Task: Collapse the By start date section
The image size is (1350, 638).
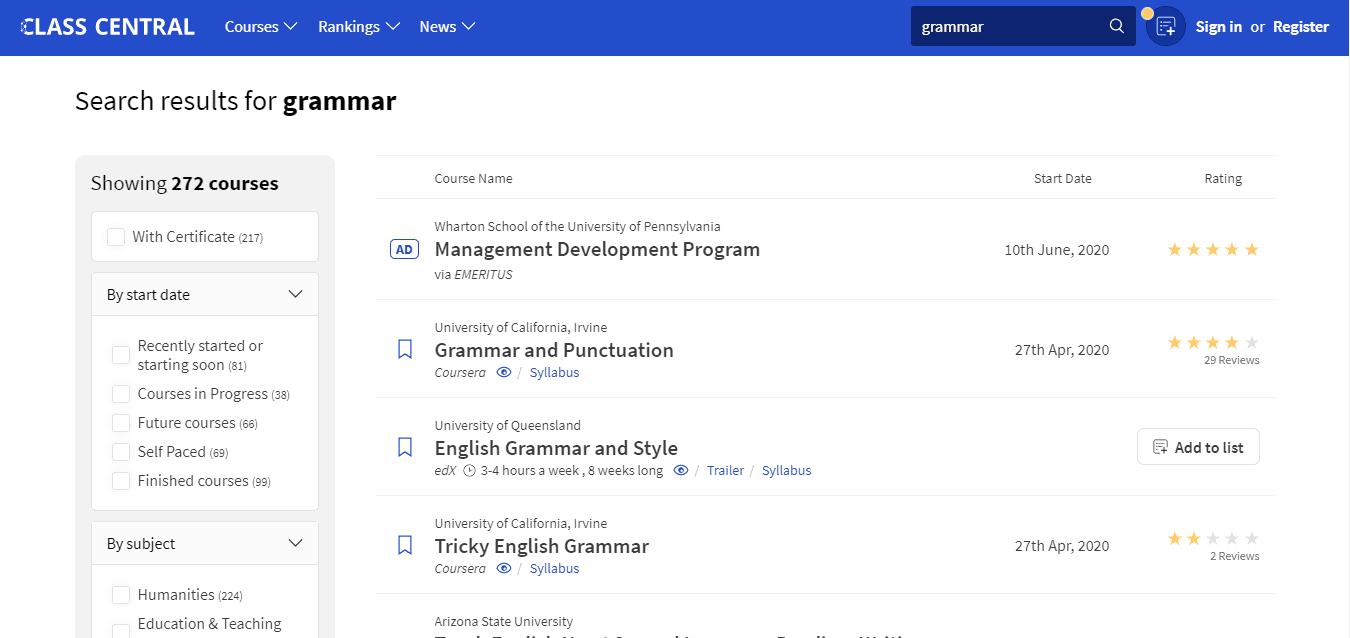Action: pyautogui.click(x=205, y=294)
